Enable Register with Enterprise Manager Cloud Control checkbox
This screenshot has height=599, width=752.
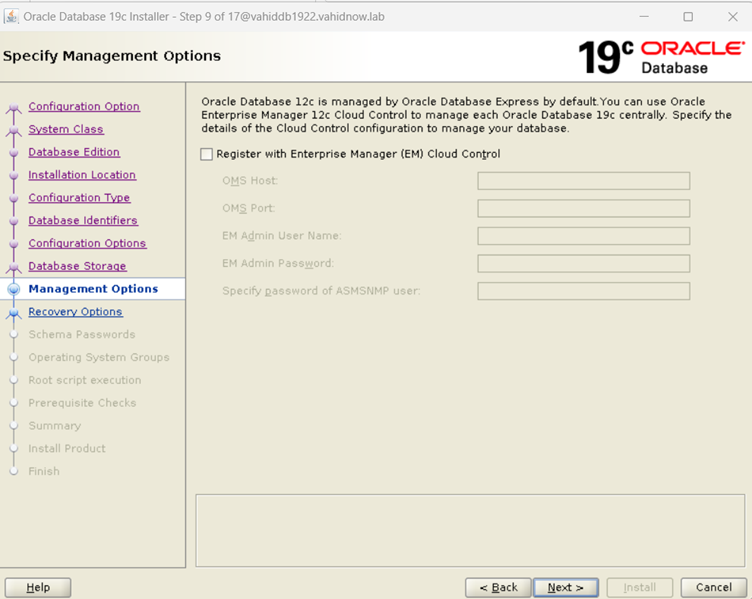click(207, 154)
